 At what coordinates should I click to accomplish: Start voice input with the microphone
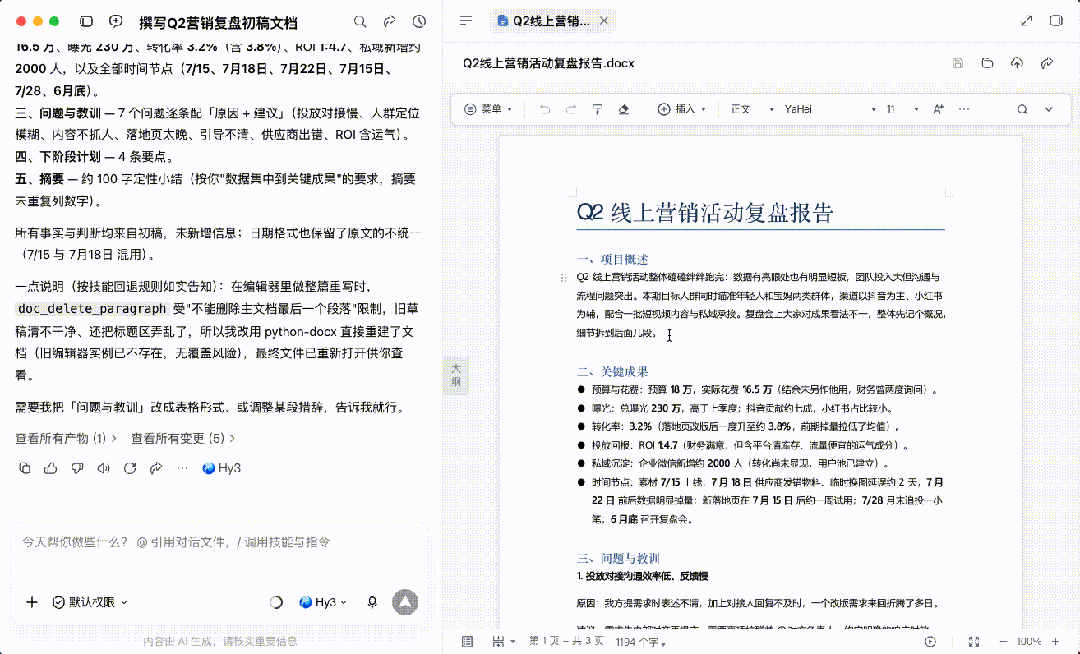pyautogui.click(x=372, y=602)
